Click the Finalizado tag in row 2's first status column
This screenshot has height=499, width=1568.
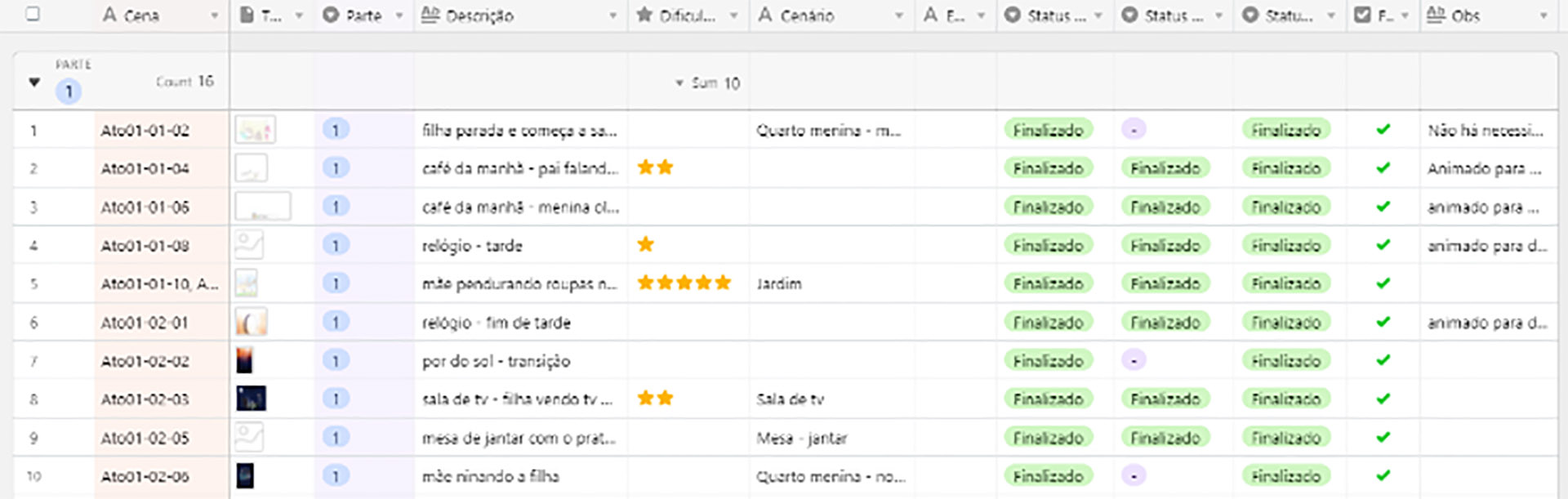point(1048,168)
